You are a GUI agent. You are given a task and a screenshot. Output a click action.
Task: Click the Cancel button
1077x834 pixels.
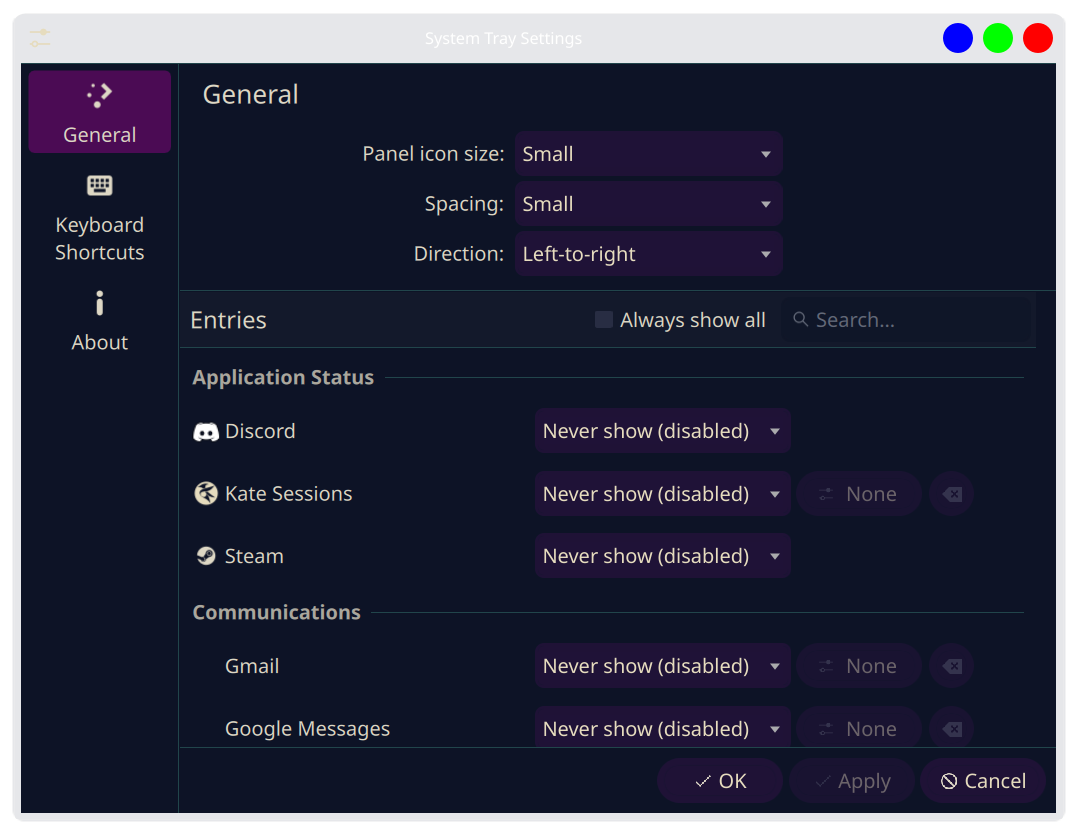point(983,781)
